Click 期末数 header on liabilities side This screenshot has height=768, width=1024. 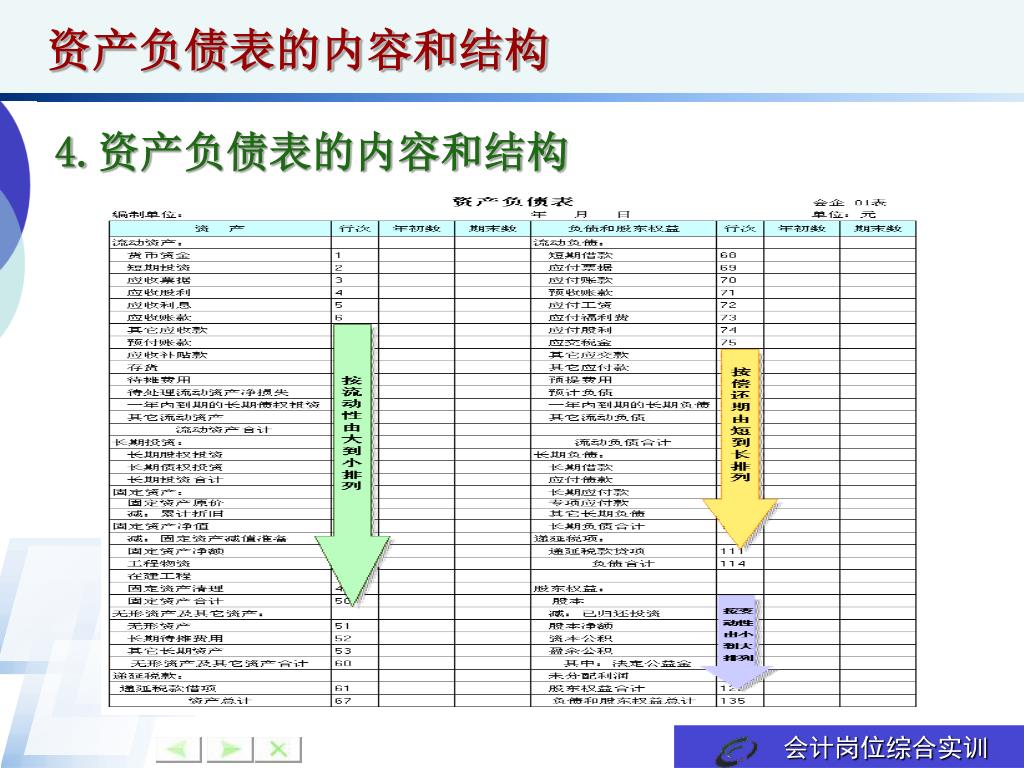pos(878,229)
